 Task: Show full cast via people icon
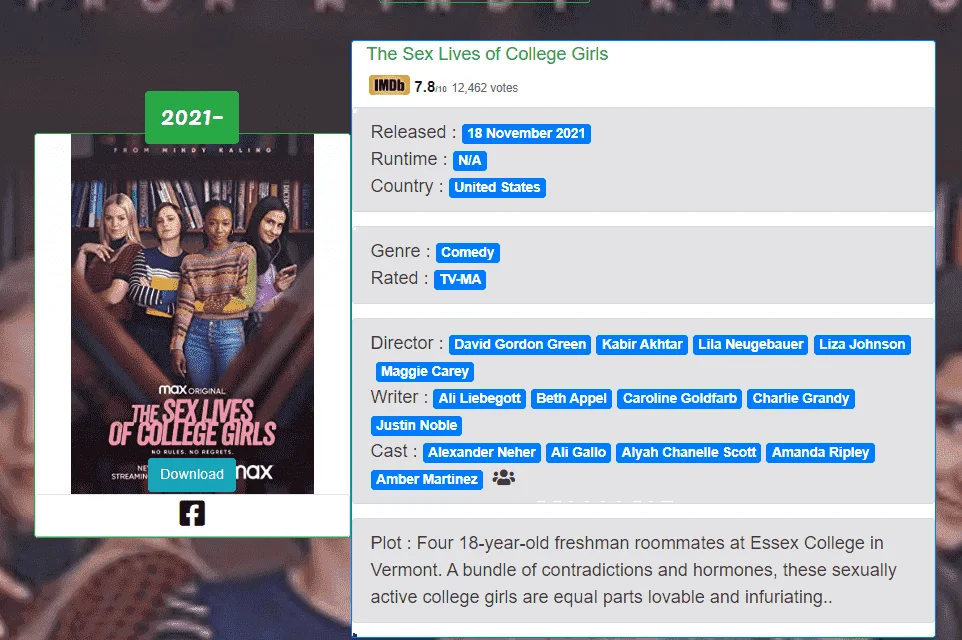[x=504, y=477]
